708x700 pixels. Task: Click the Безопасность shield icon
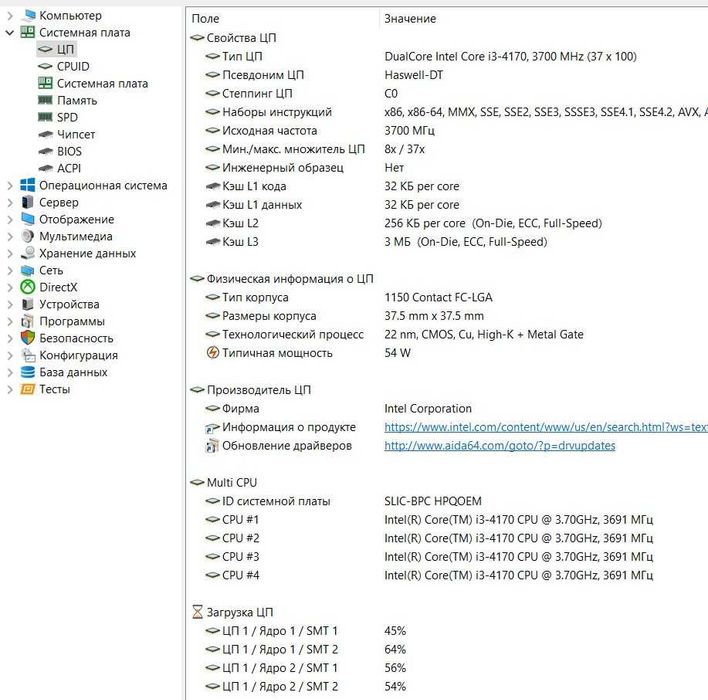(28, 338)
